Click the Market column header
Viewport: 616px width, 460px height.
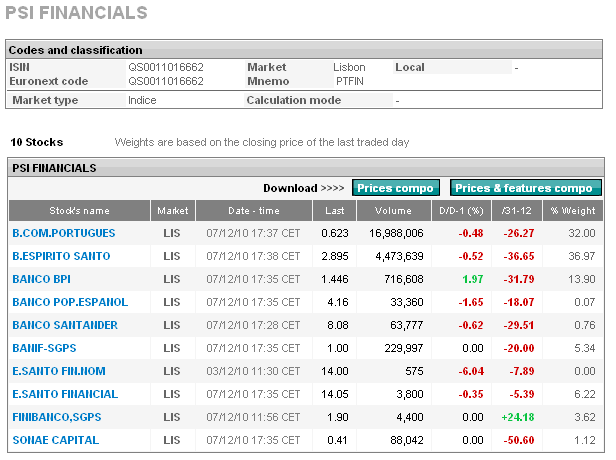pos(173,211)
